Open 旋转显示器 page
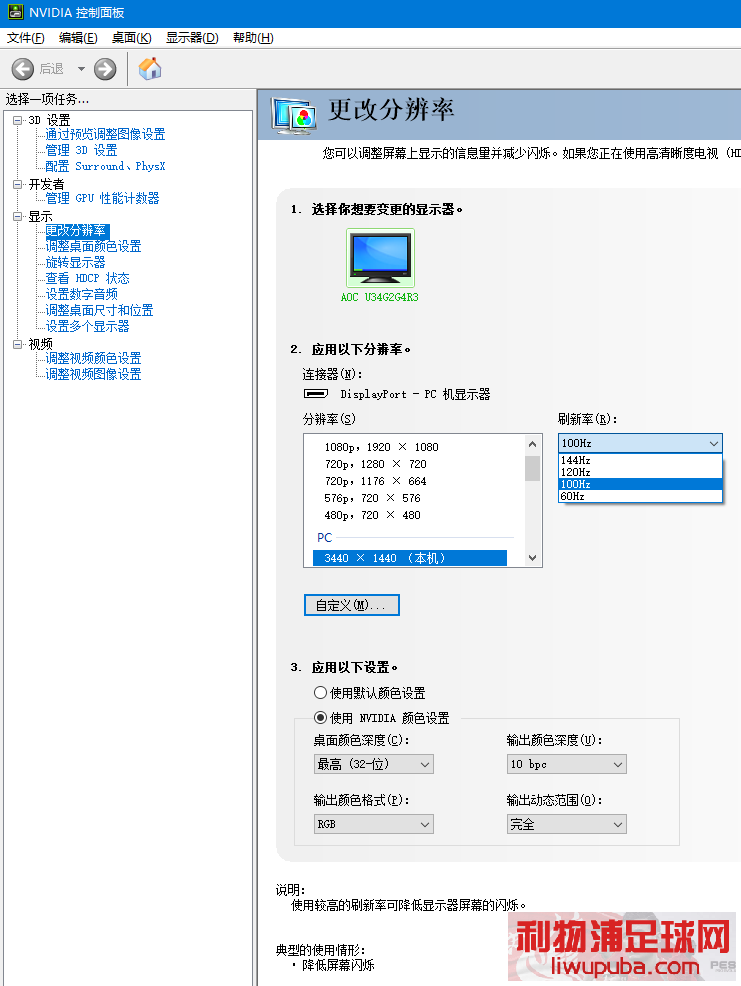 [75, 262]
